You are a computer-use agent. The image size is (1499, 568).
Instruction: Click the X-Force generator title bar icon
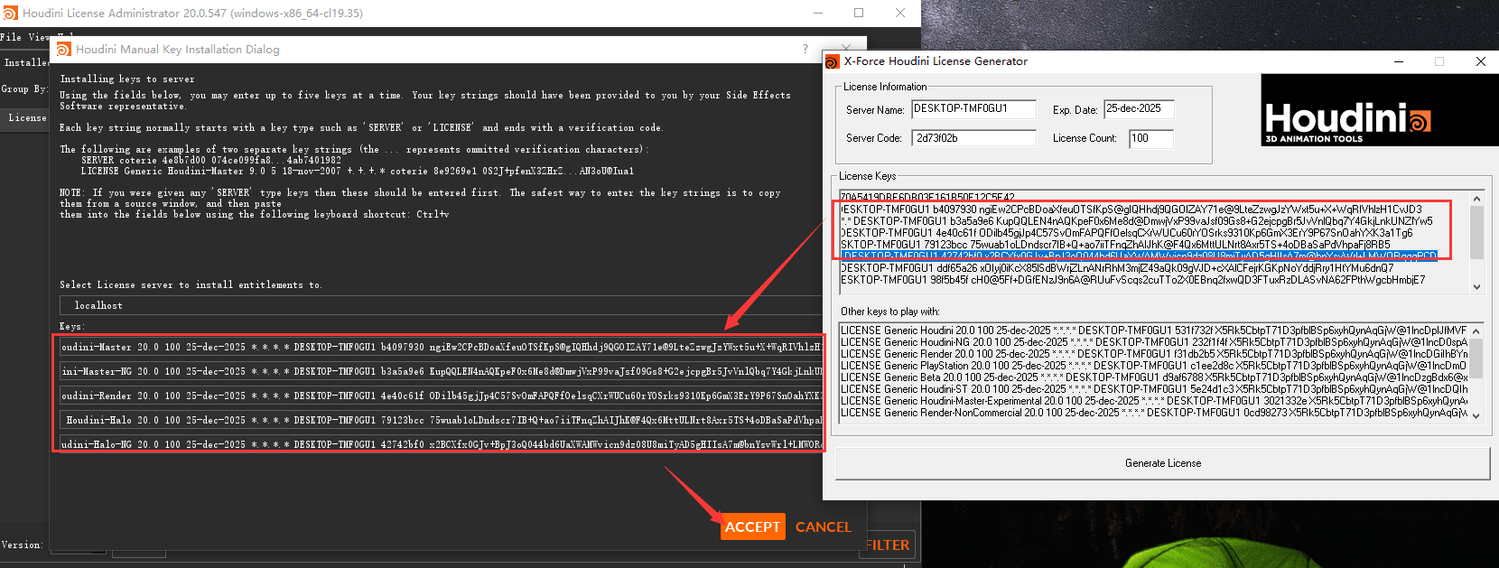[833, 61]
